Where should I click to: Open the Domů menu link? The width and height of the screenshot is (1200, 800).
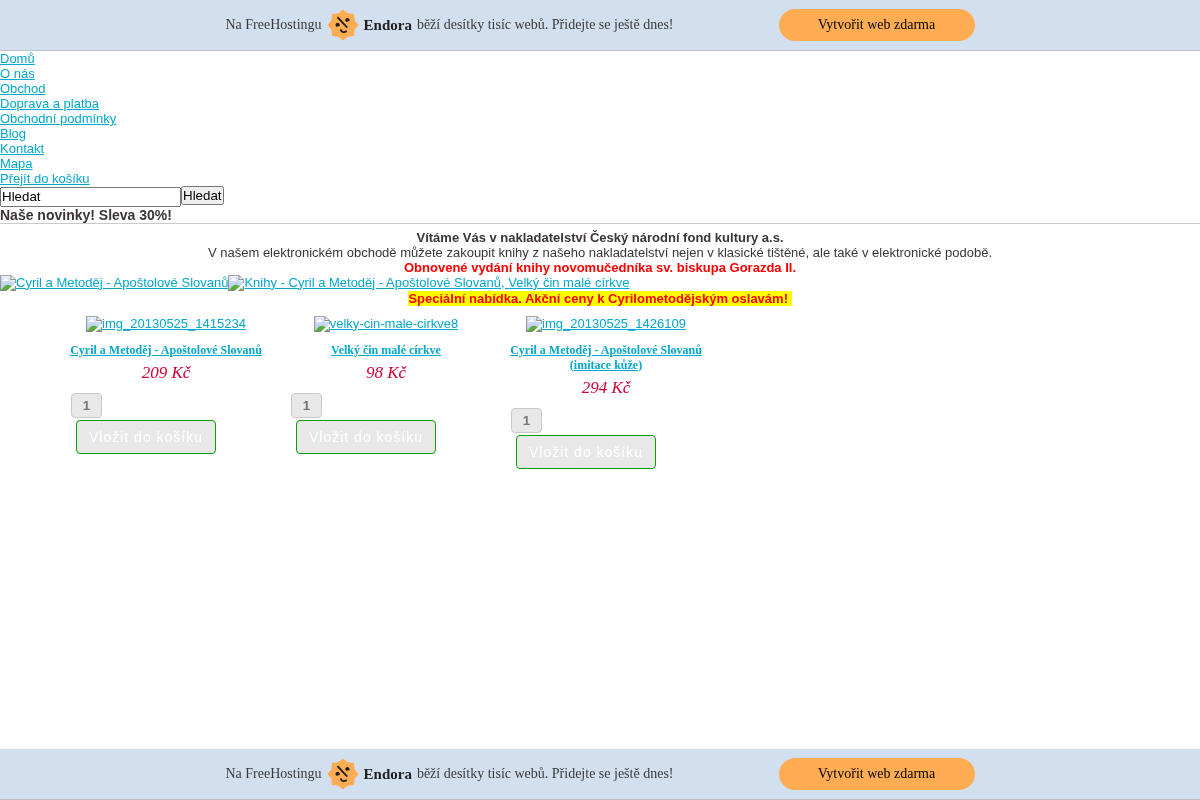click(x=17, y=59)
